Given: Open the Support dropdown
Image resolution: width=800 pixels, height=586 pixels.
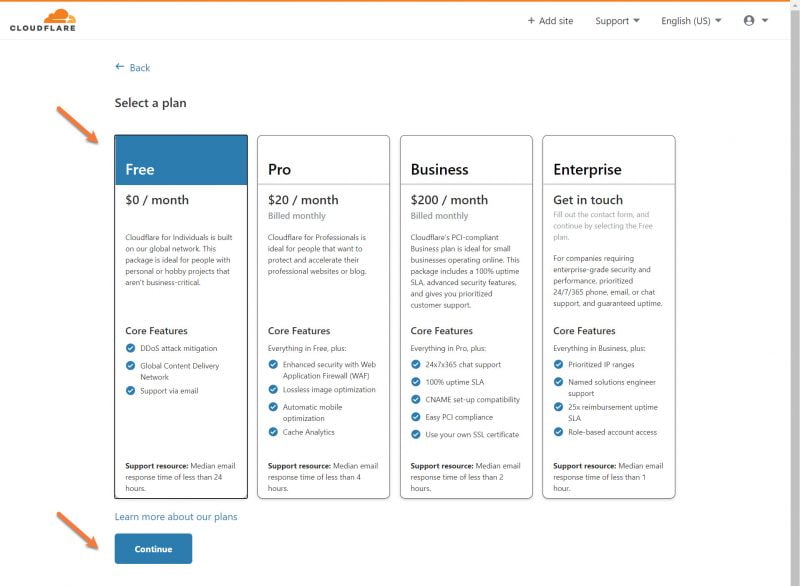Looking at the screenshot, I should pos(615,20).
